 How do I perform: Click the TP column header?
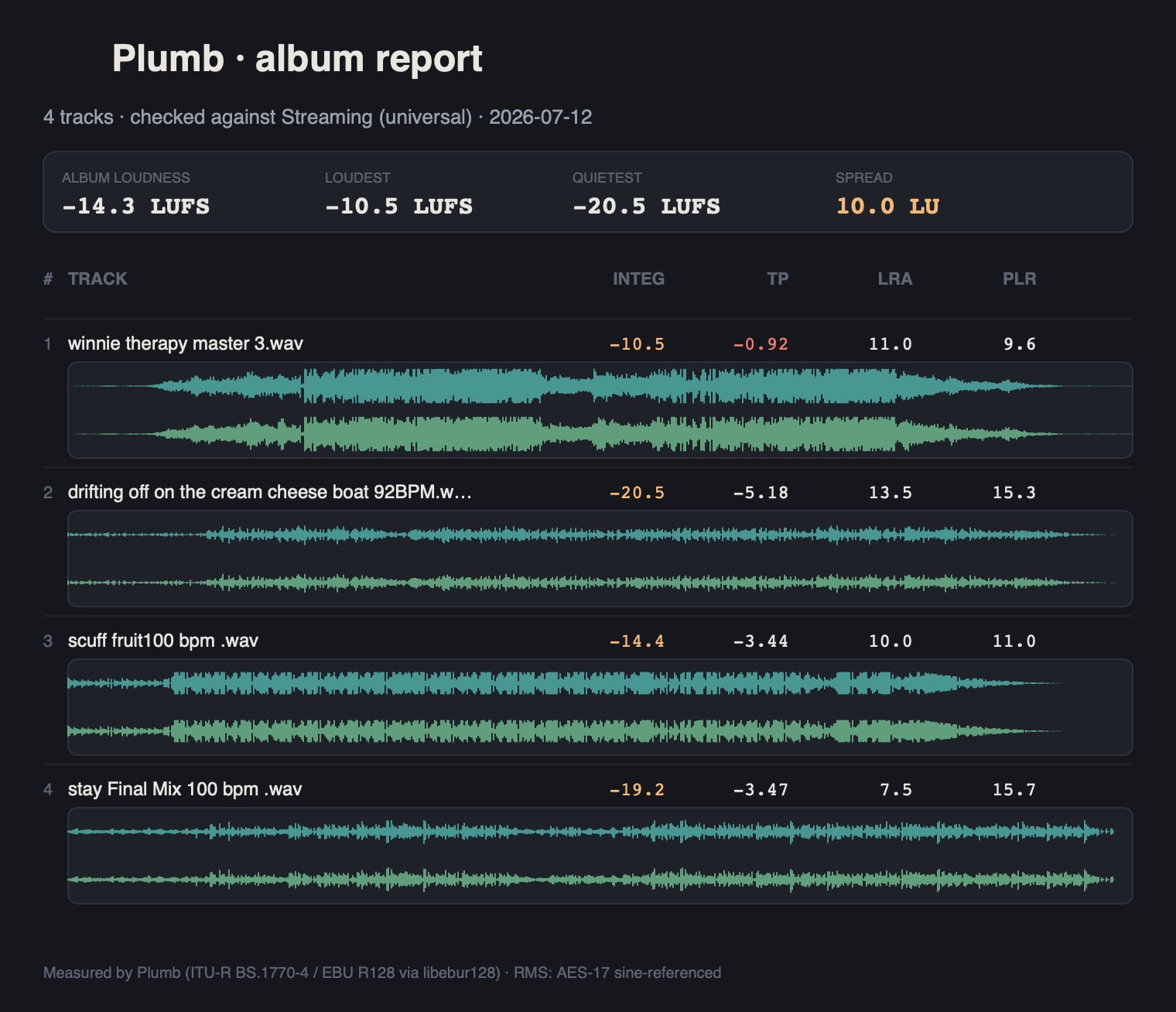[x=778, y=279]
